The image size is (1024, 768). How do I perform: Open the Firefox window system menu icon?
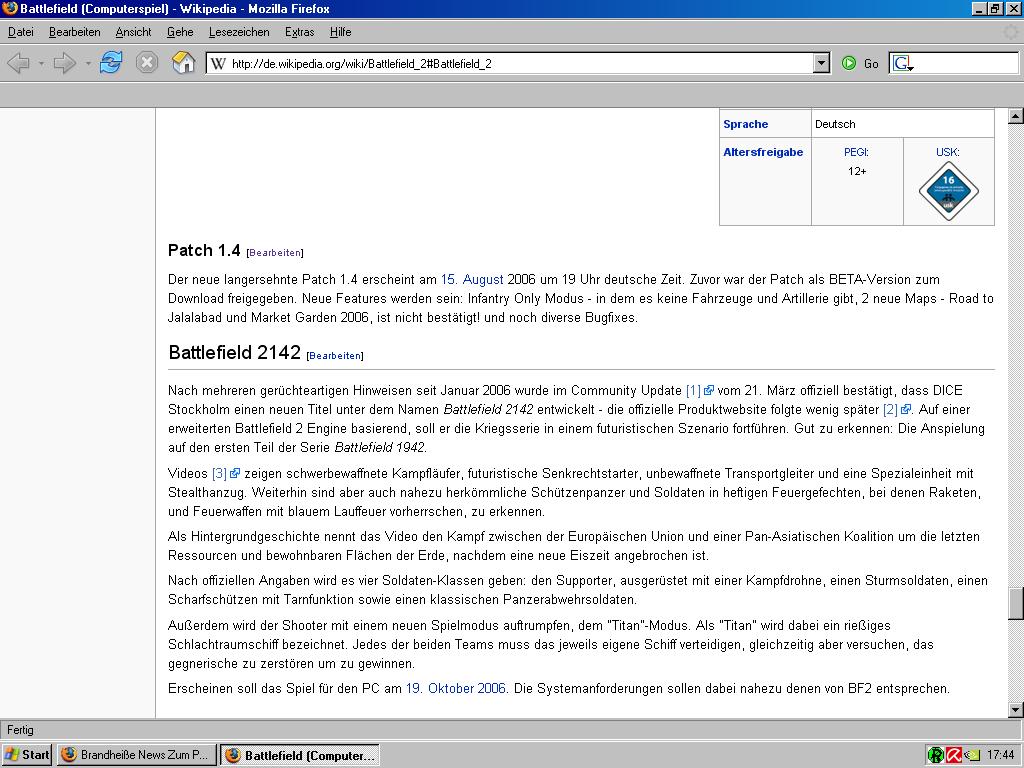point(10,8)
